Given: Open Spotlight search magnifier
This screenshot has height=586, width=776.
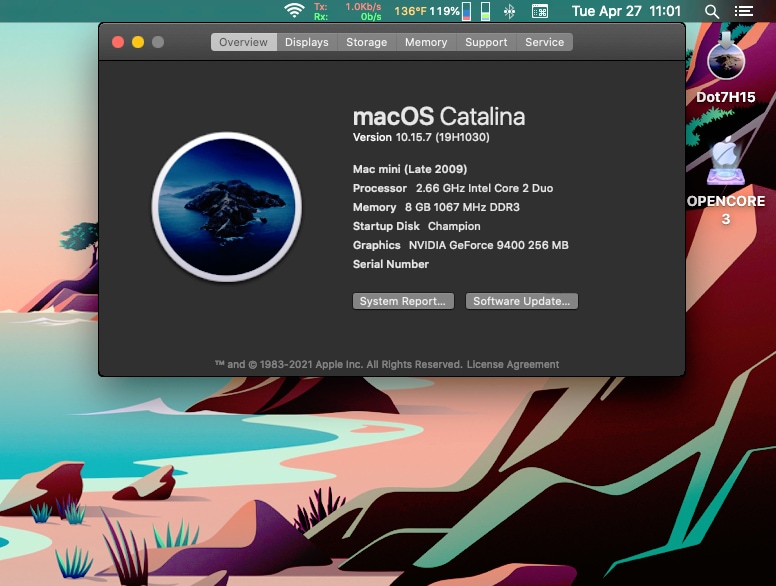Looking at the screenshot, I should coord(712,11).
